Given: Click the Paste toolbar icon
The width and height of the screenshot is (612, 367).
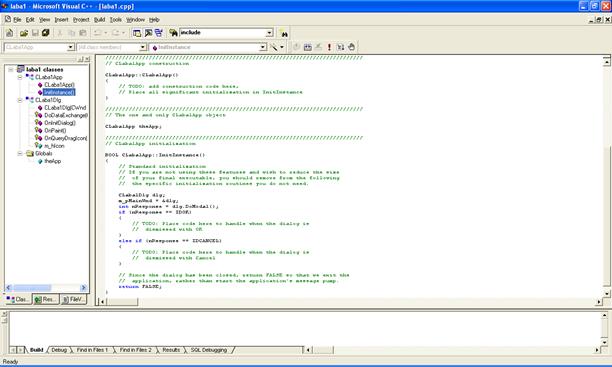Looking at the screenshot, I should 82,33.
